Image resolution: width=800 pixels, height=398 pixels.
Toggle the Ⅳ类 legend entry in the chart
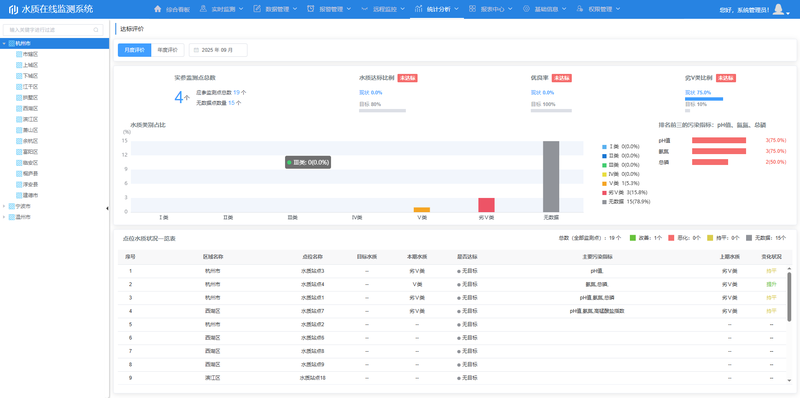pyautogui.click(x=621, y=174)
